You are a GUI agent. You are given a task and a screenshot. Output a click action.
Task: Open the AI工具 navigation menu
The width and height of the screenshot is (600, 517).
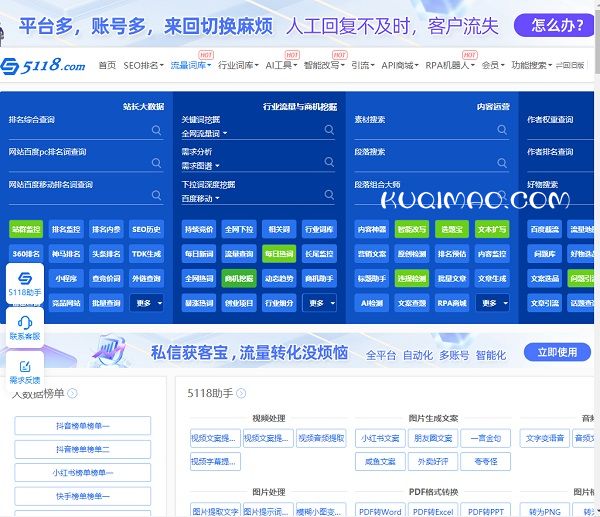pos(281,65)
